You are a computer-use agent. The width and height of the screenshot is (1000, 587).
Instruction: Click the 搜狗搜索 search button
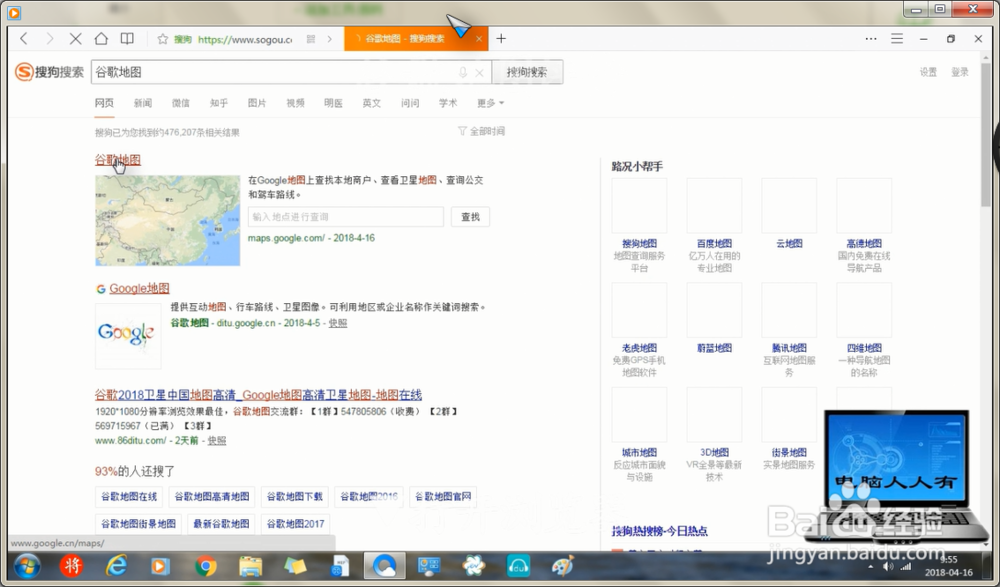[527, 72]
